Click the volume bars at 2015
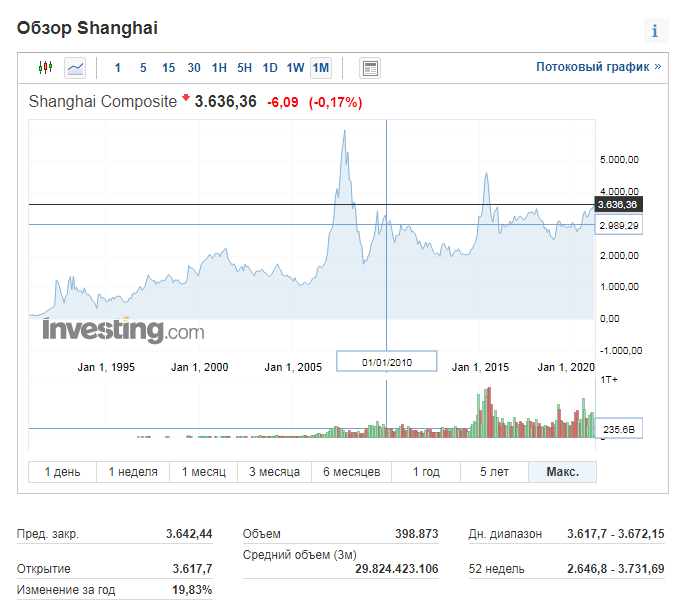Viewport: 682px width, 613px height. (482, 420)
